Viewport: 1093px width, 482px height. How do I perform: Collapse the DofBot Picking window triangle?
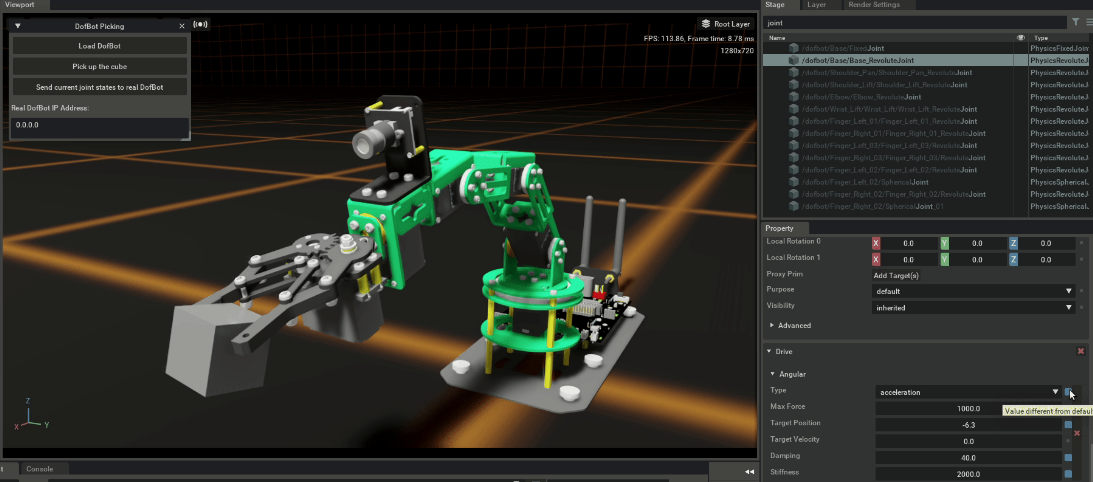[18, 26]
